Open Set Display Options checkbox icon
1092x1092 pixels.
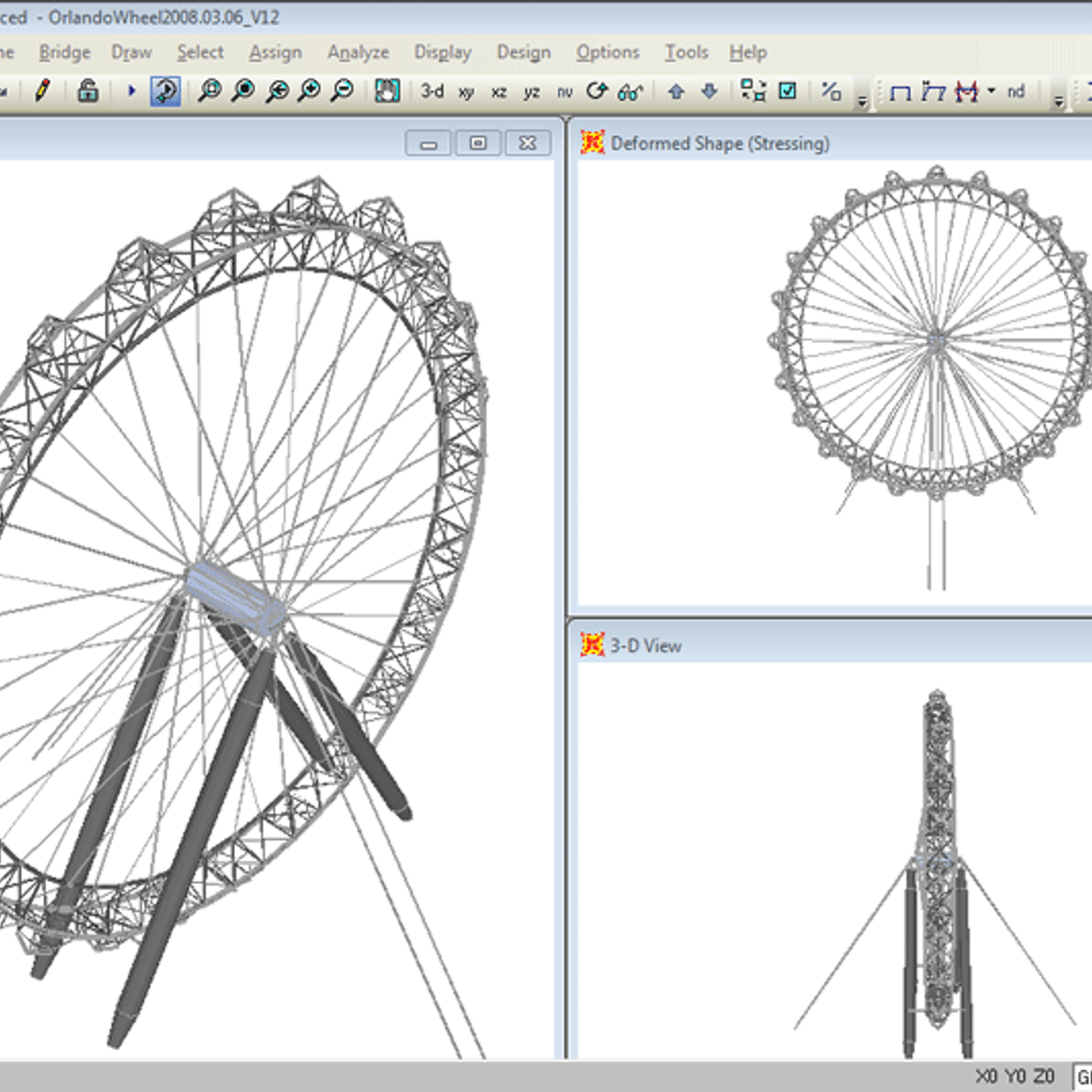click(x=788, y=90)
